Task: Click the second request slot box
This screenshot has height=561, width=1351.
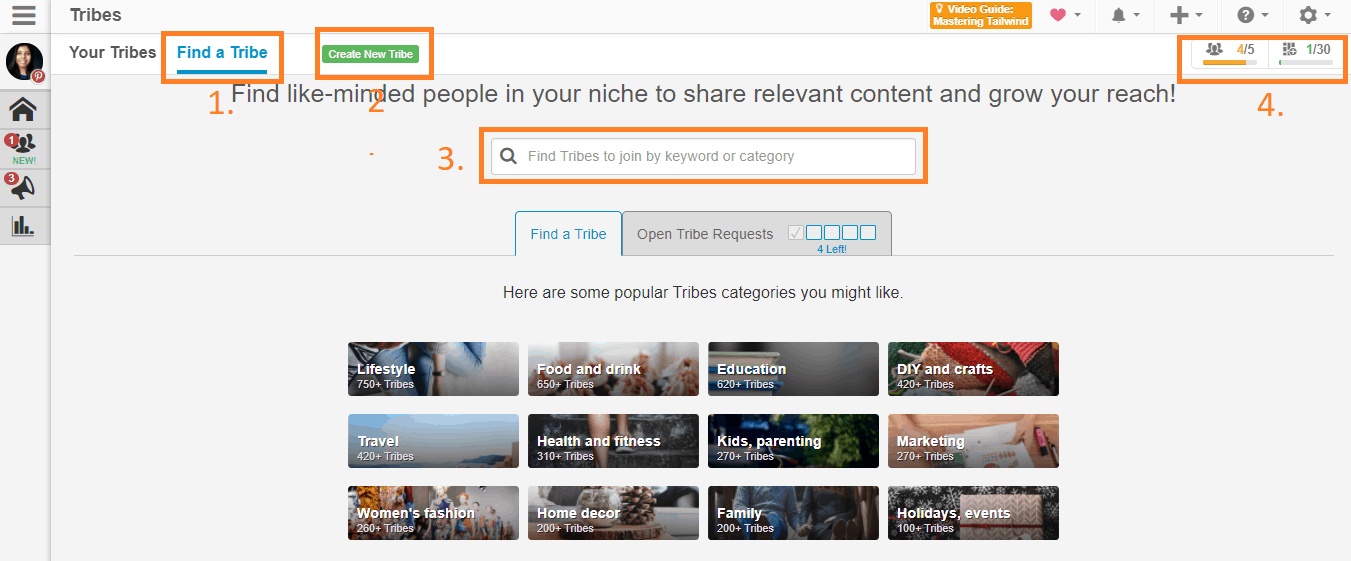Action: coord(814,233)
